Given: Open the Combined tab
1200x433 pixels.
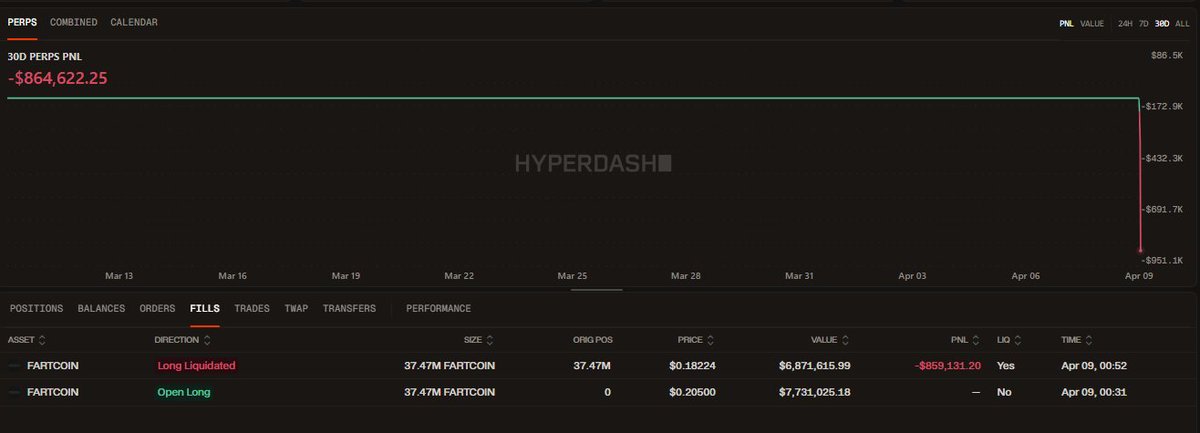Looking at the screenshot, I should point(74,22).
